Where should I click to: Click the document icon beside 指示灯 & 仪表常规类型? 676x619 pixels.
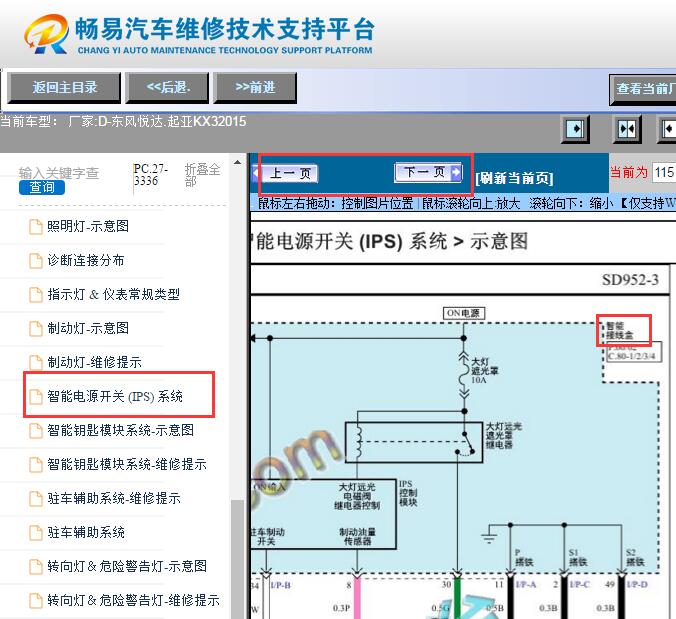[x=36, y=295]
